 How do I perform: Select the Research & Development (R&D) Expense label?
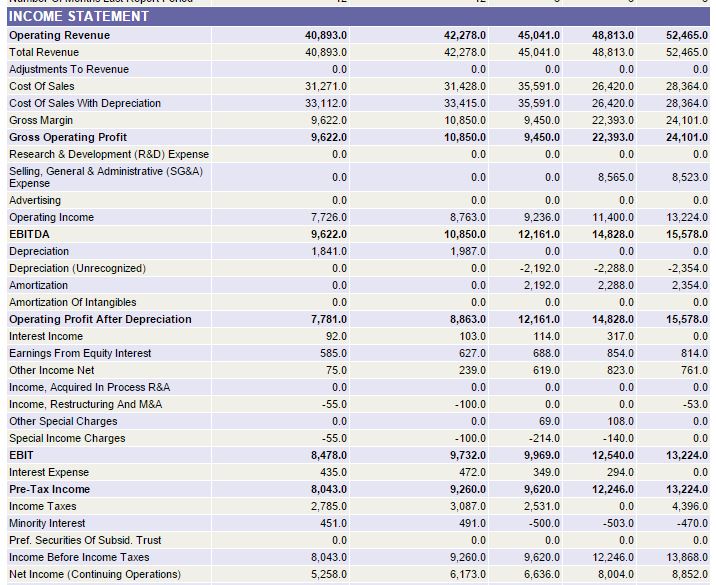click(109, 154)
